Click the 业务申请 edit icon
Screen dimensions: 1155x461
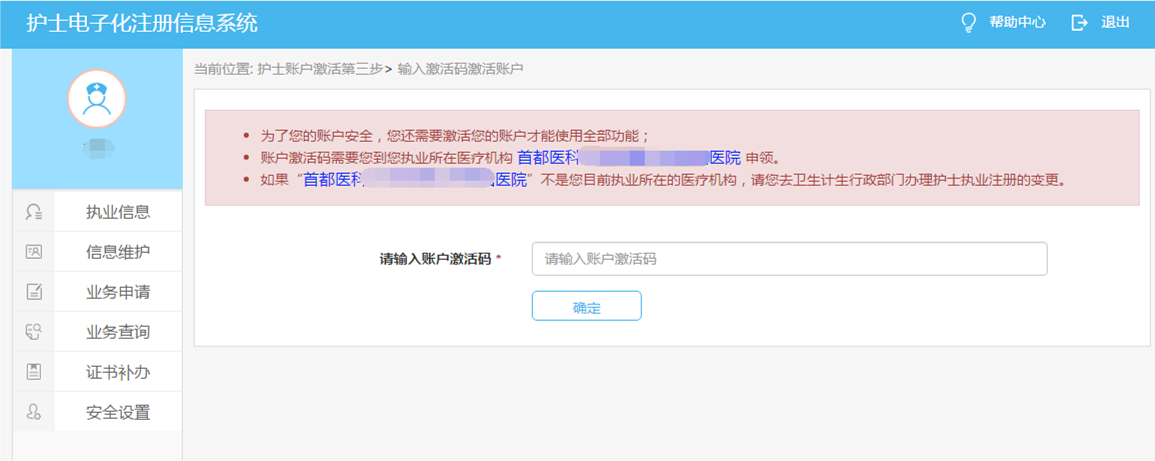[x=34, y=292]
